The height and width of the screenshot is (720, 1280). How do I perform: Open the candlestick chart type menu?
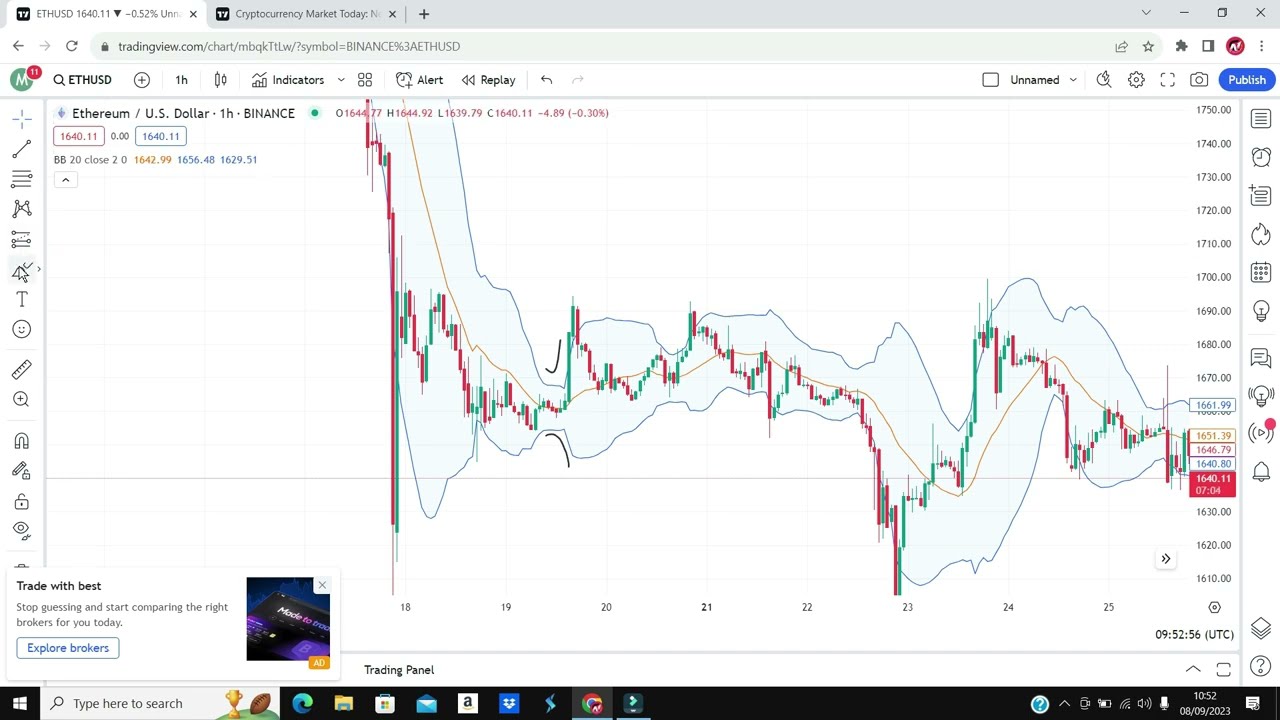220,80
